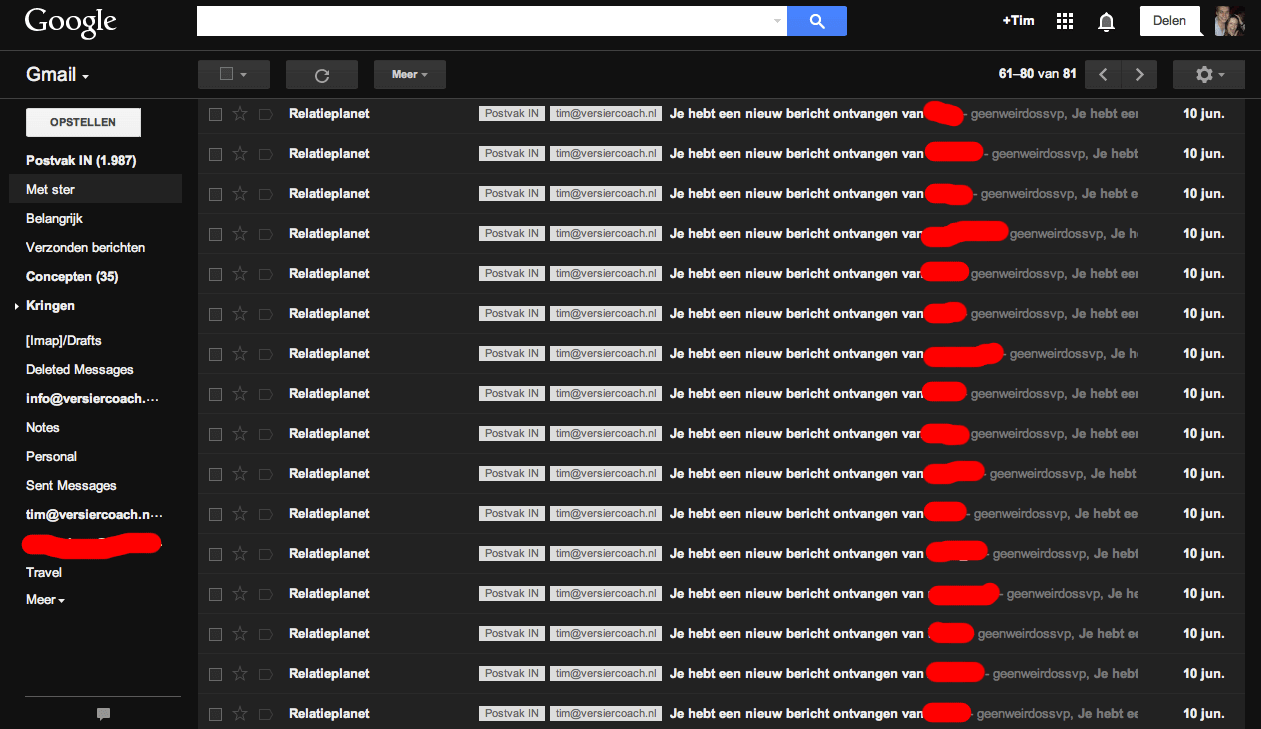Open the account profile picture
This screenshot has width=1261, height=729.
[x=1230, y=21]
